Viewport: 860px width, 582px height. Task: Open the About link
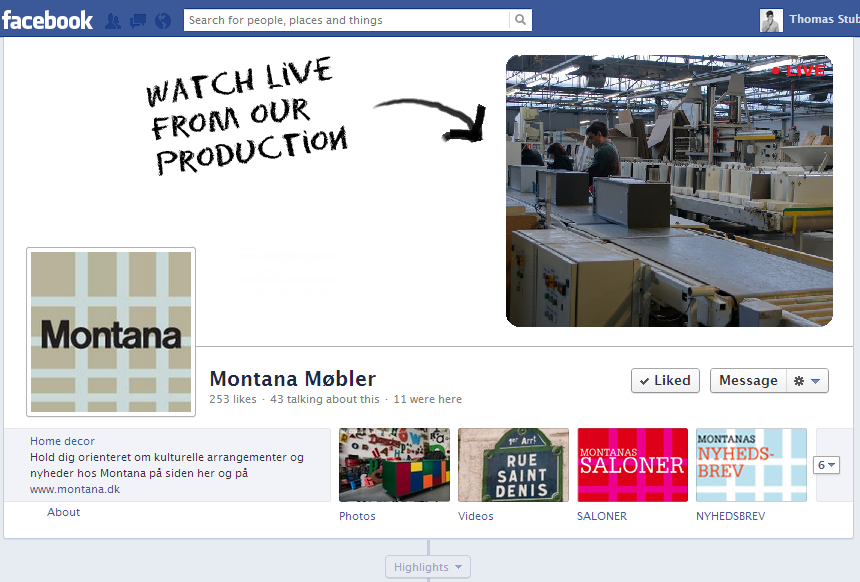coord(64,512)
